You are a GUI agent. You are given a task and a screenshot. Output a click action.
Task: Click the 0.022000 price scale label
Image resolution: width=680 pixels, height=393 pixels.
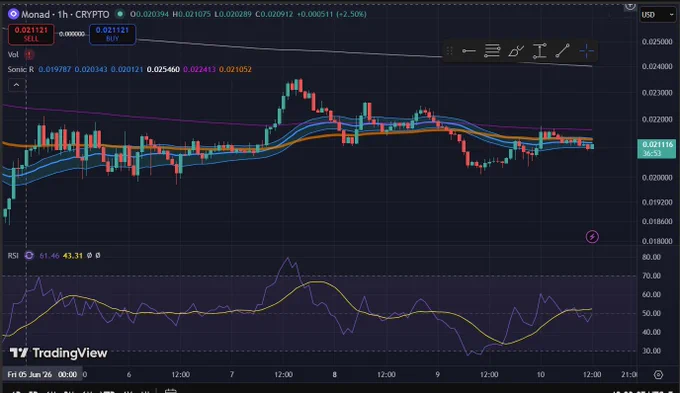click(657, 119)
